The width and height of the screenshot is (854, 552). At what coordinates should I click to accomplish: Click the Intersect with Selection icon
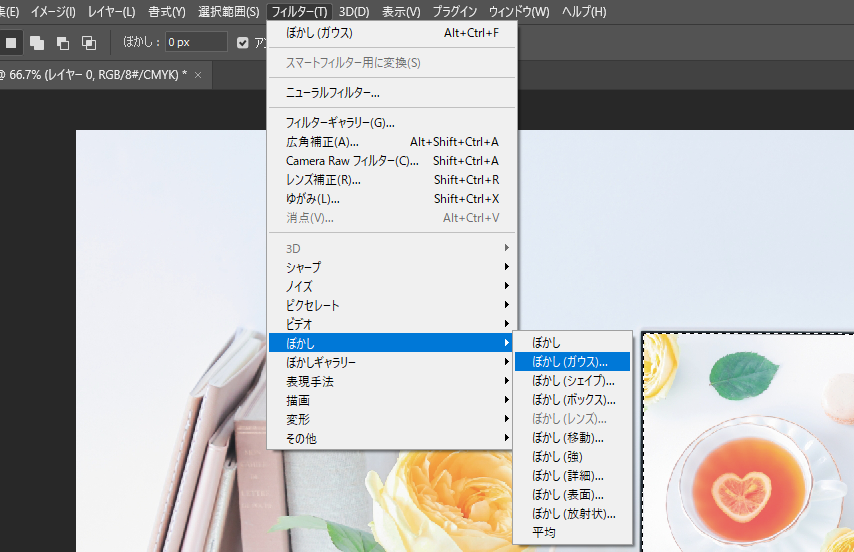click(89, 42)
